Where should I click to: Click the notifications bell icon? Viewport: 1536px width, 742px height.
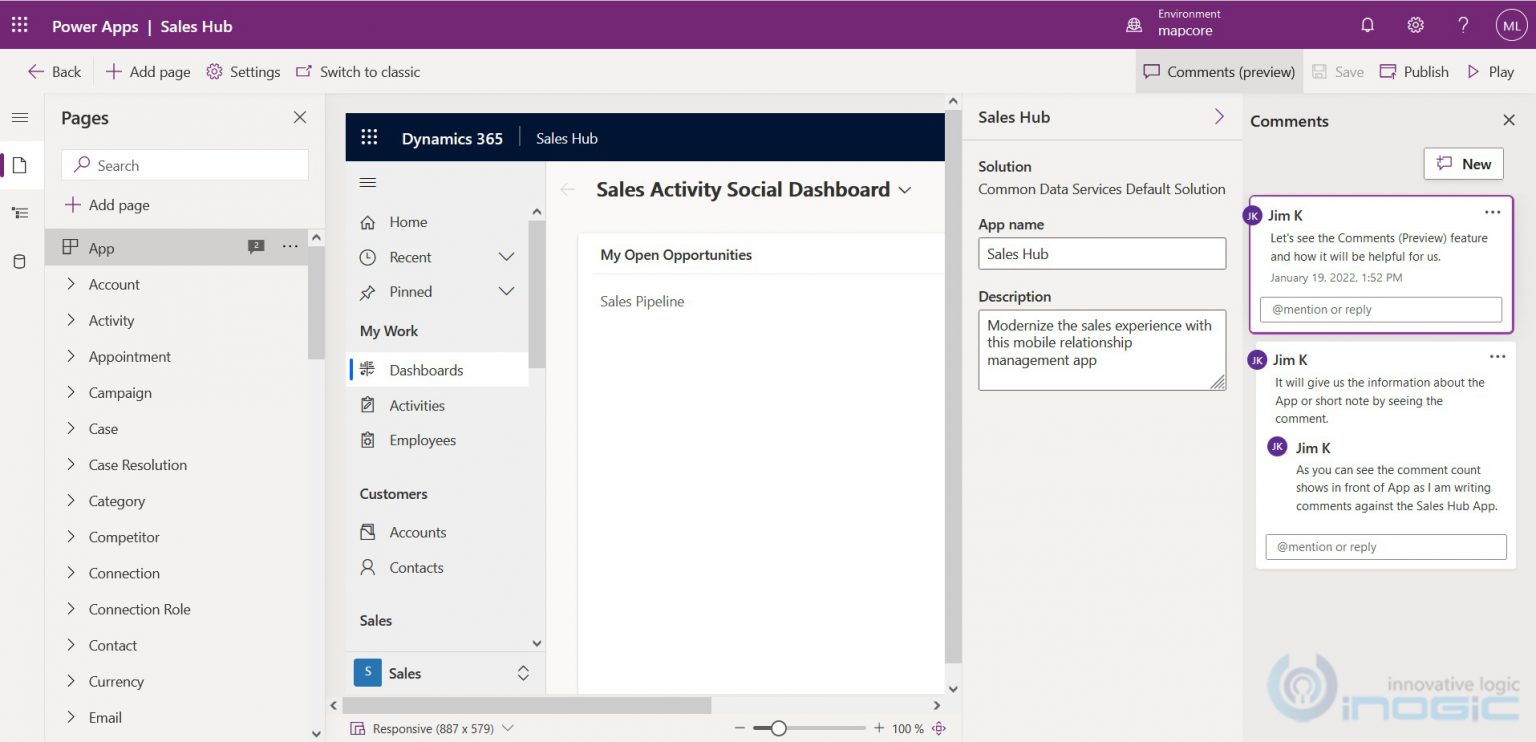coord(1367,25)
